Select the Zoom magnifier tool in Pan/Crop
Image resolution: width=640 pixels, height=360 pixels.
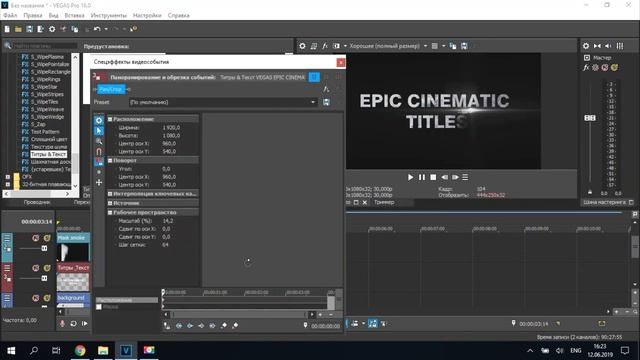[99, 141]
